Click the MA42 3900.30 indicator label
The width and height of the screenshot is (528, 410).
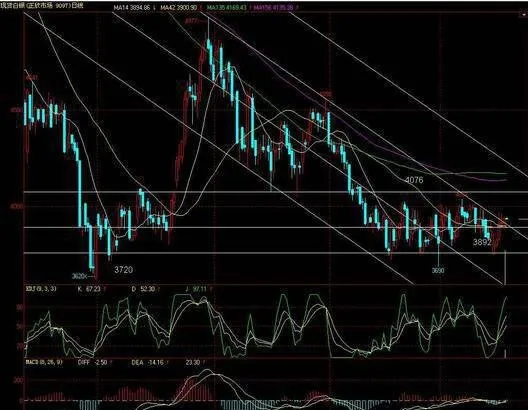[x=178, y=7]
